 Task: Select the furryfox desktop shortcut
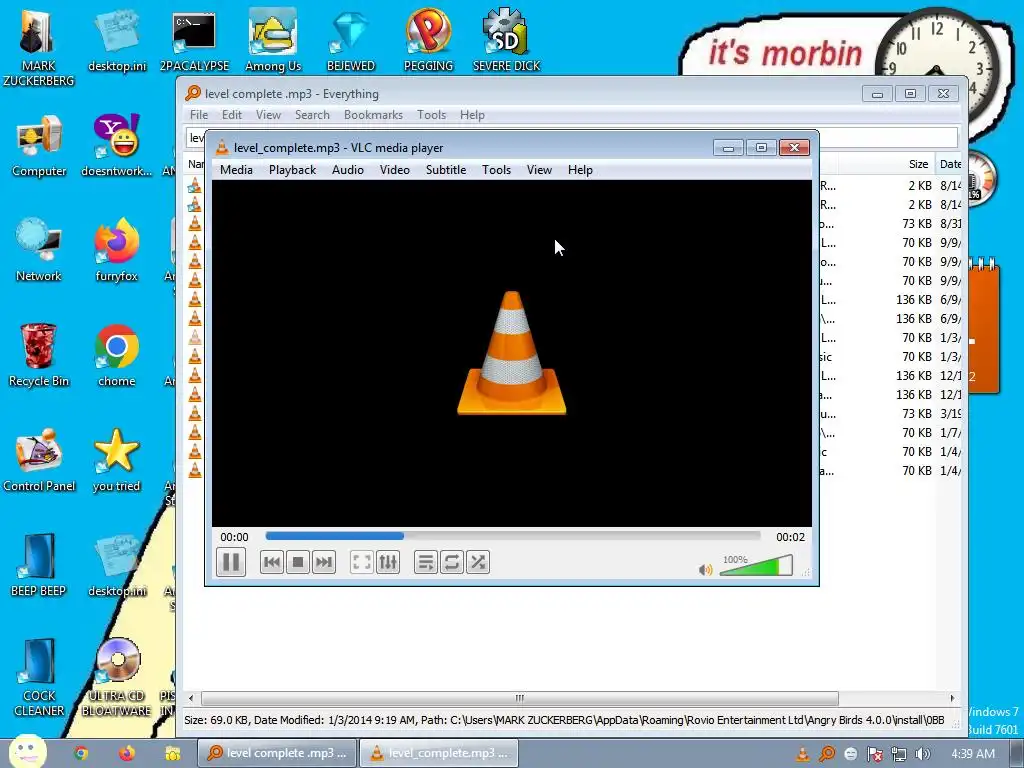coord(116,251)
